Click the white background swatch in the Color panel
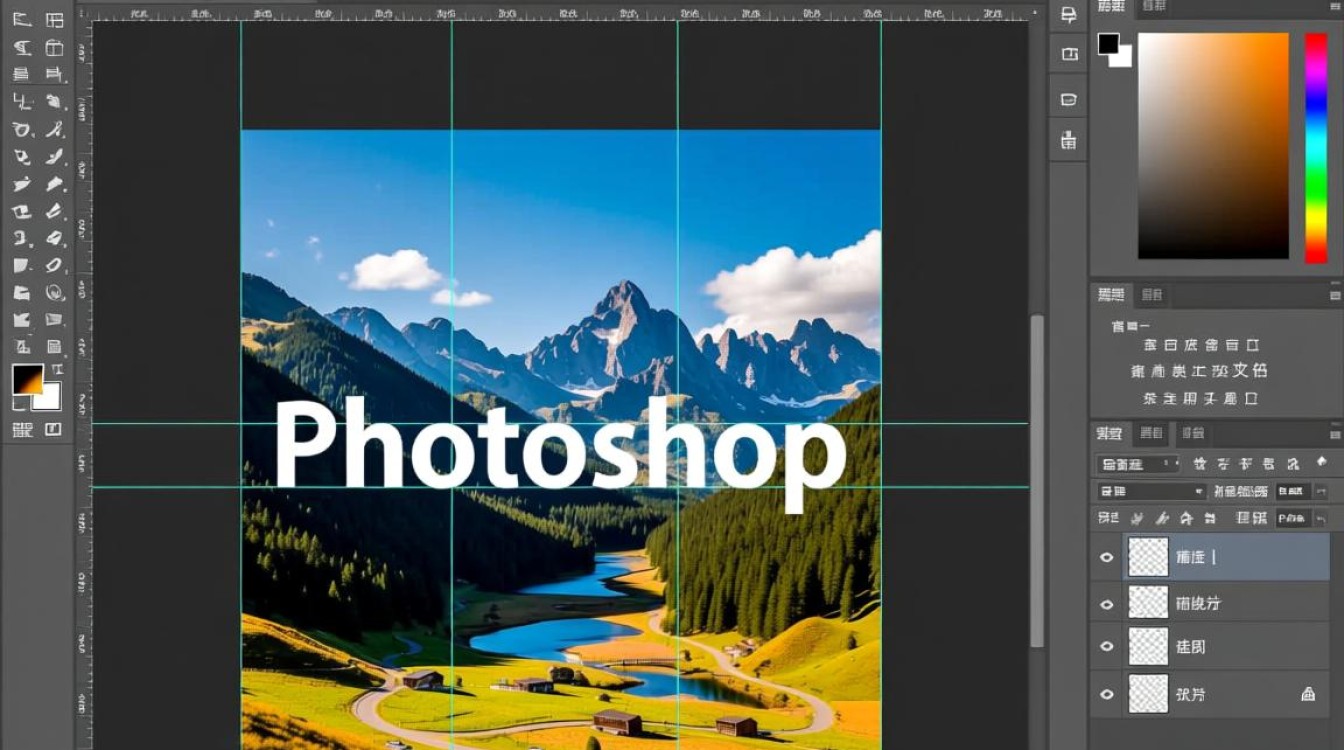The width and height of the screenshot is (1344, 750). (x=1123, y=57)
